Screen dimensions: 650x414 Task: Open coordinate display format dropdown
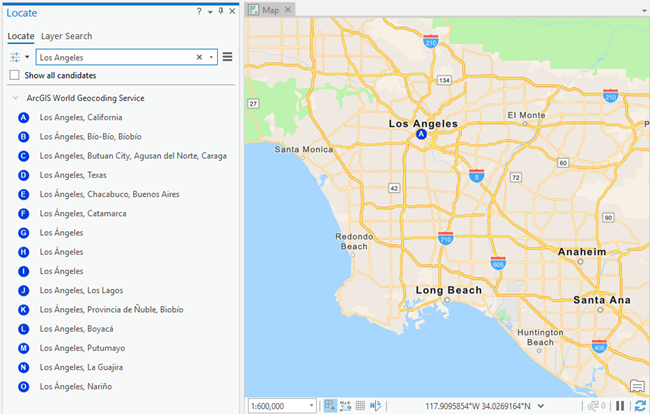pos(541,406)
